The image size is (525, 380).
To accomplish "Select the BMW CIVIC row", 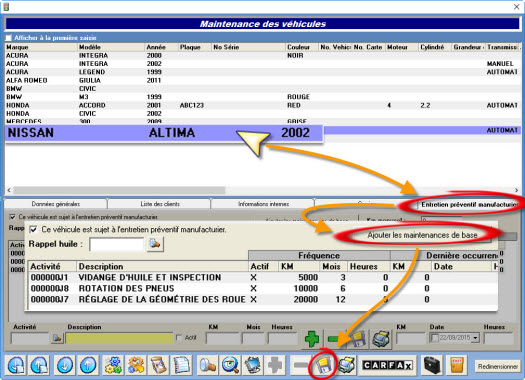I will 262,89.
